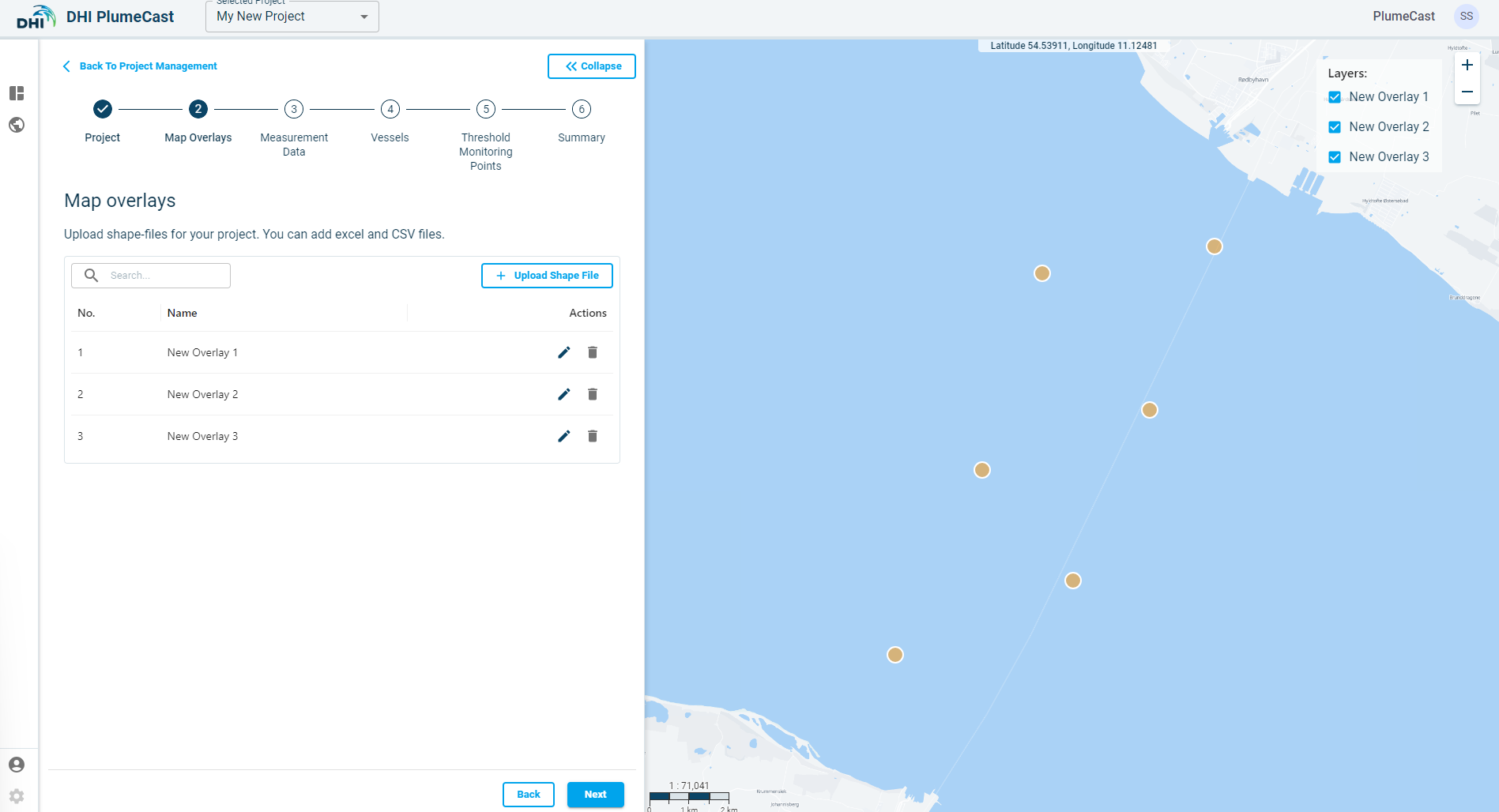Go to Measurement Data step 3

pyautogui.click(x=294, y=109)
